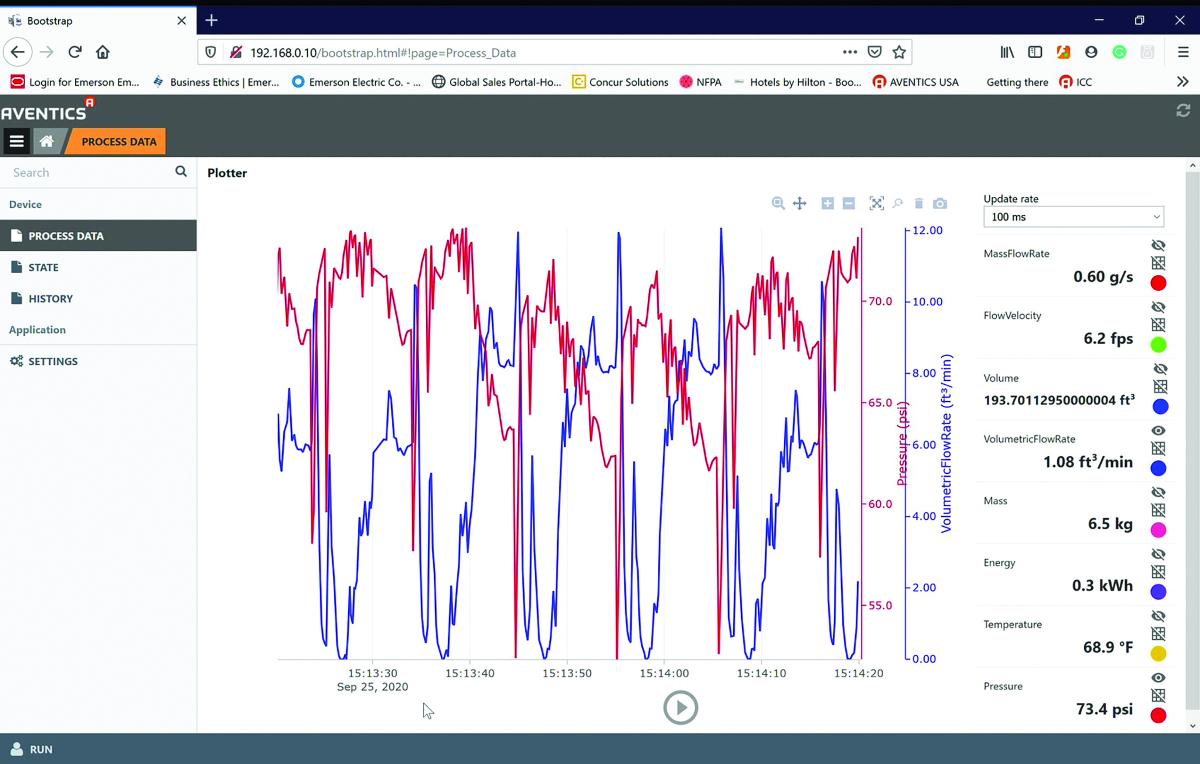Show Volume trace via eye icon
The image size is (1200, 764).
tap(1158, 369)
